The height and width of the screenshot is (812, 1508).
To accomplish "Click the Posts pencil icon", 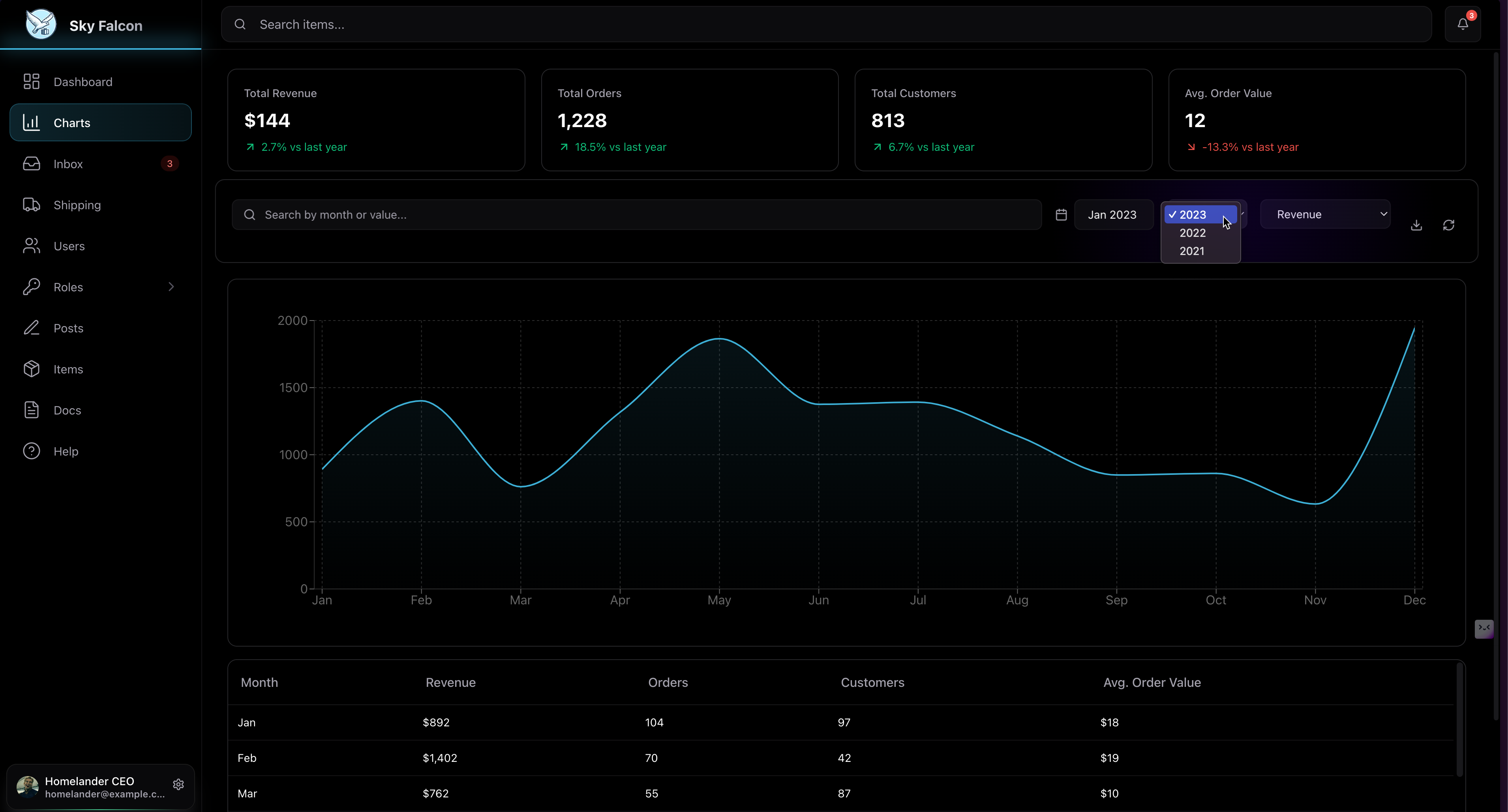I will tap(31, 328).
